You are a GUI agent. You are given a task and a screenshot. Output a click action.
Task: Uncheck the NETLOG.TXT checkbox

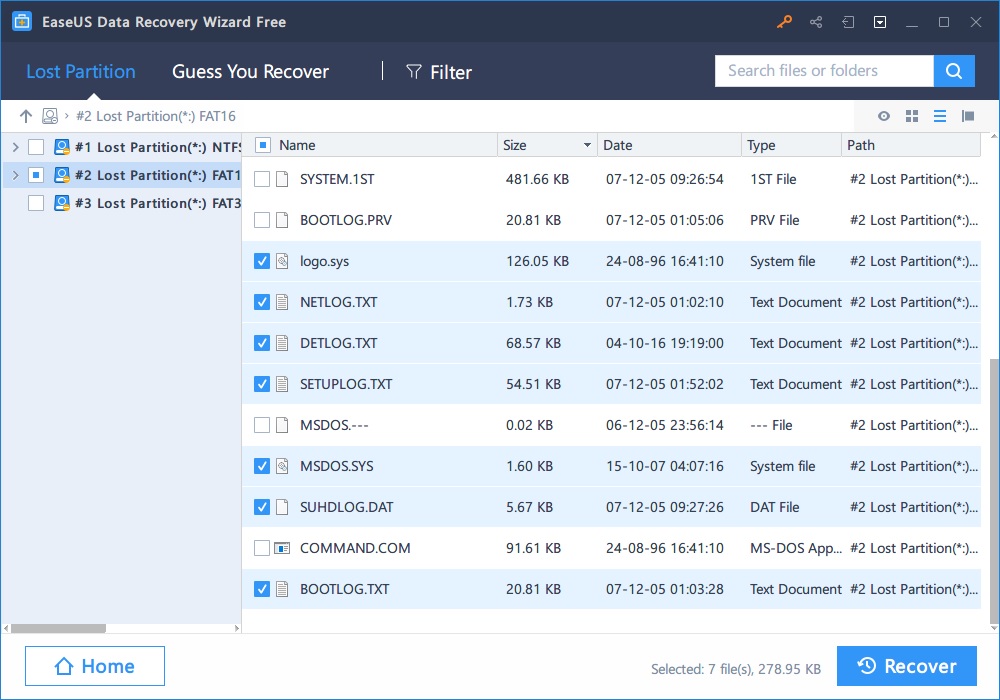coord(261,302)
